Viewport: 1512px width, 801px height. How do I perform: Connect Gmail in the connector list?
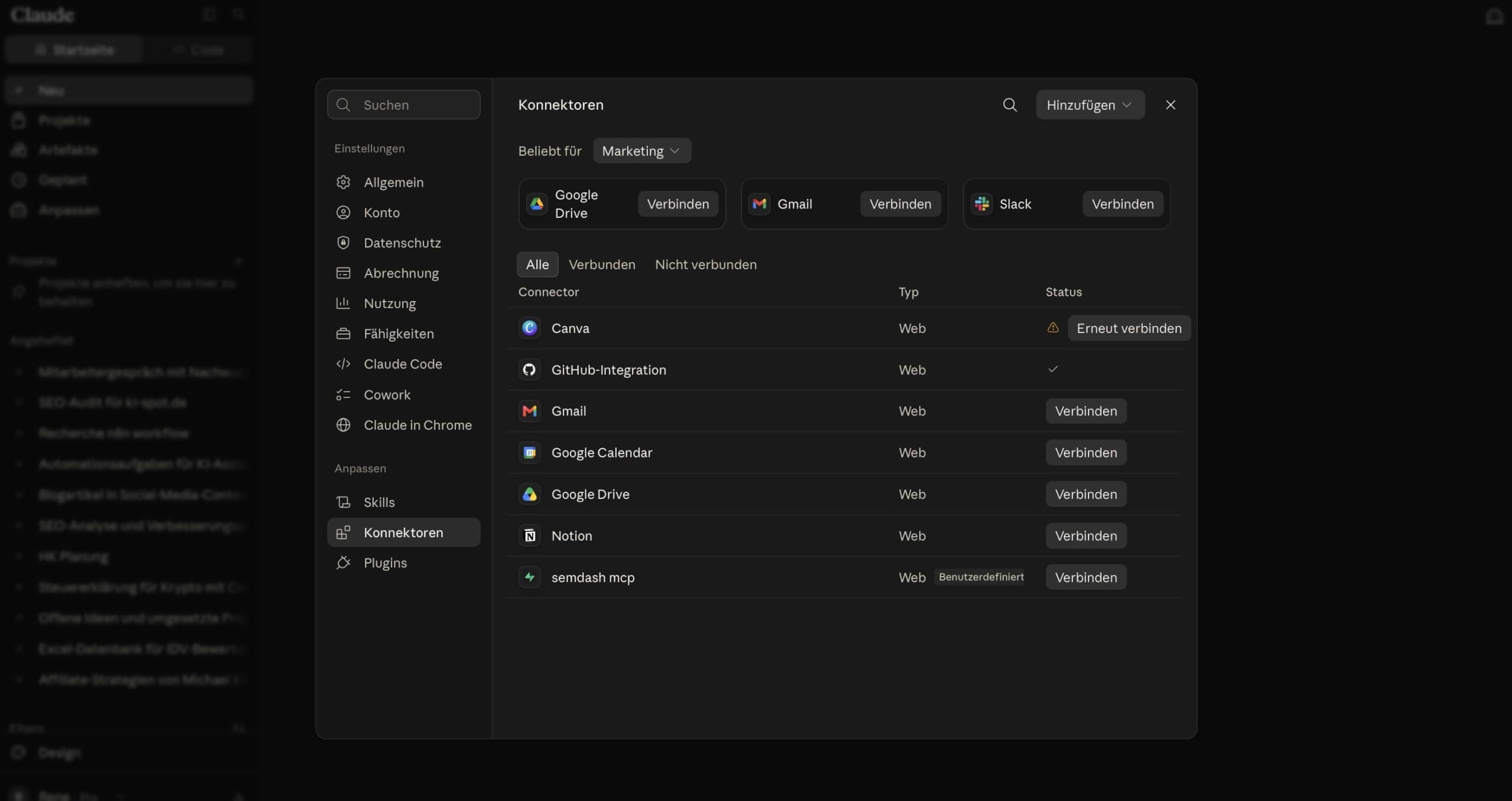click(x=1086, y=411)
